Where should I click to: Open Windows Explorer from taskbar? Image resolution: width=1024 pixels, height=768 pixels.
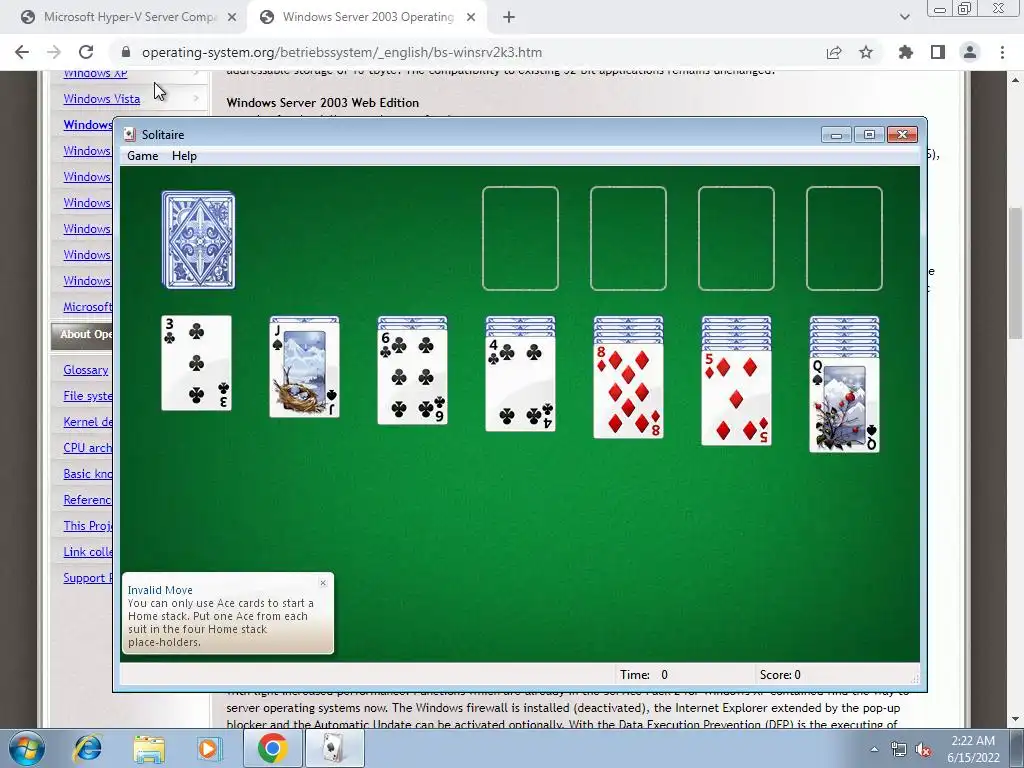149,748
